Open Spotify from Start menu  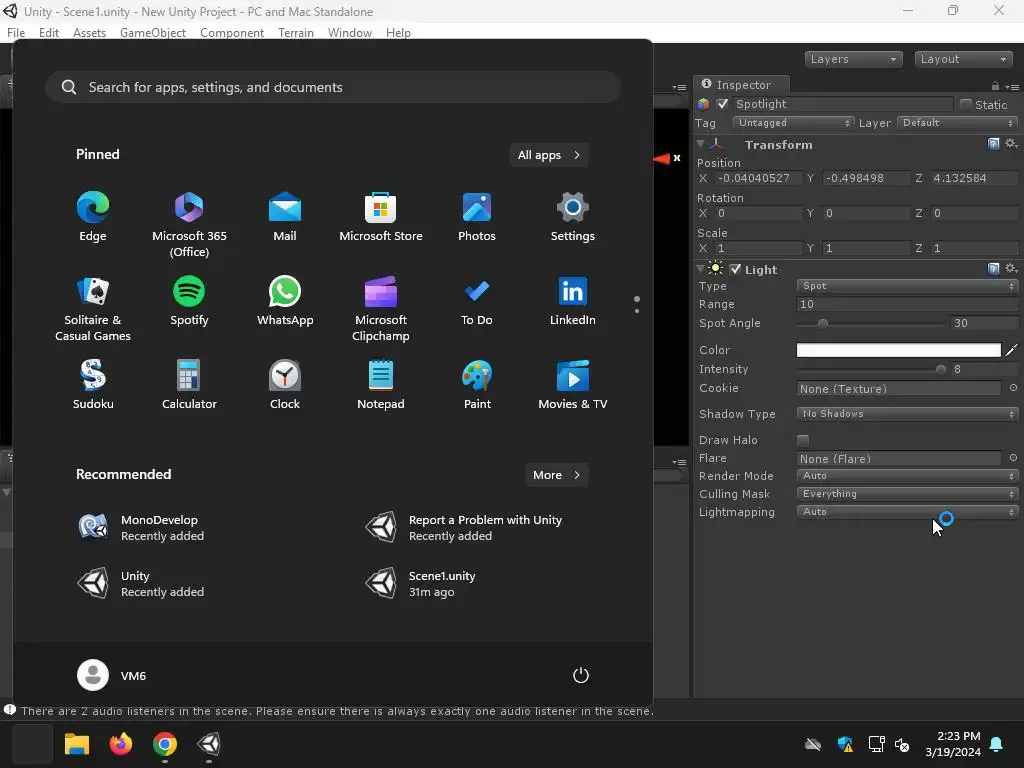point(189,300)
